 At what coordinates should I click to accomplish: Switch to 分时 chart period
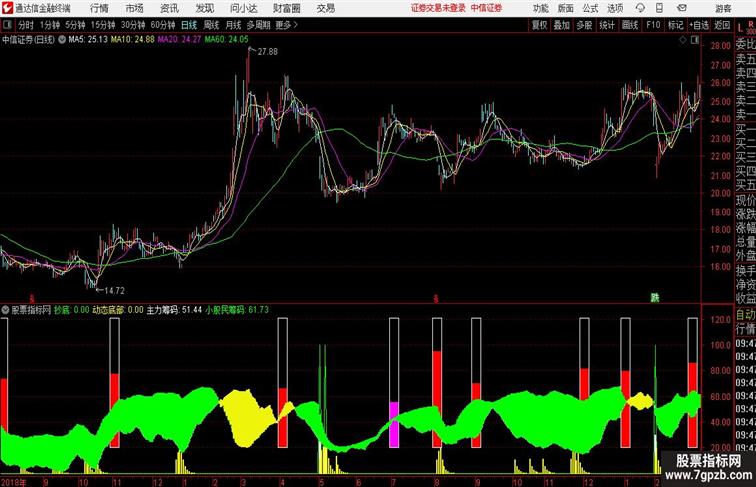[26, 25]
